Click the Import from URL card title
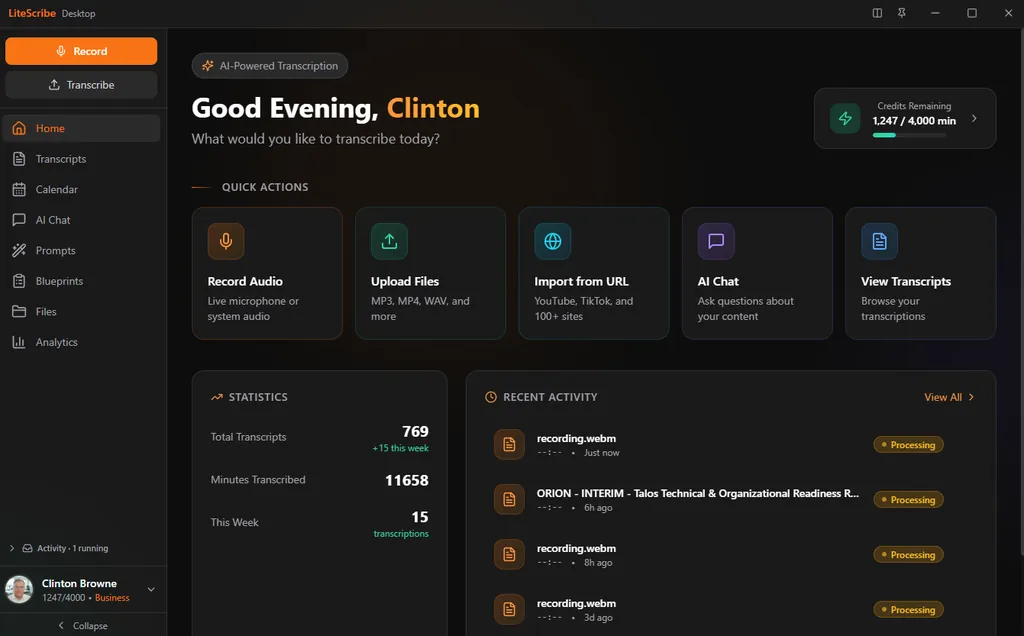This screenshot has height=636, width=1024. point(581,281)
